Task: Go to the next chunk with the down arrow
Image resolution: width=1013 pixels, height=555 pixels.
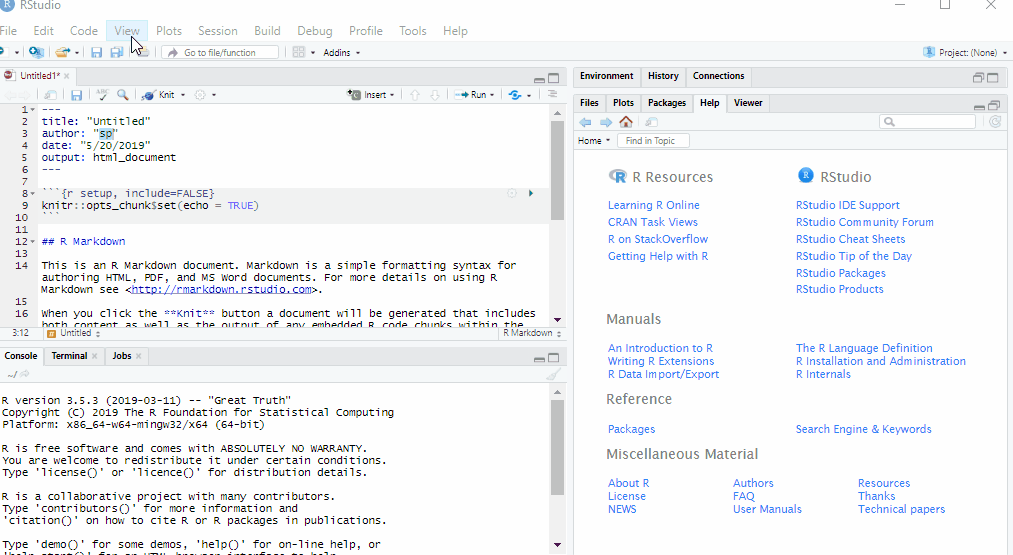Action: [435, 95]
